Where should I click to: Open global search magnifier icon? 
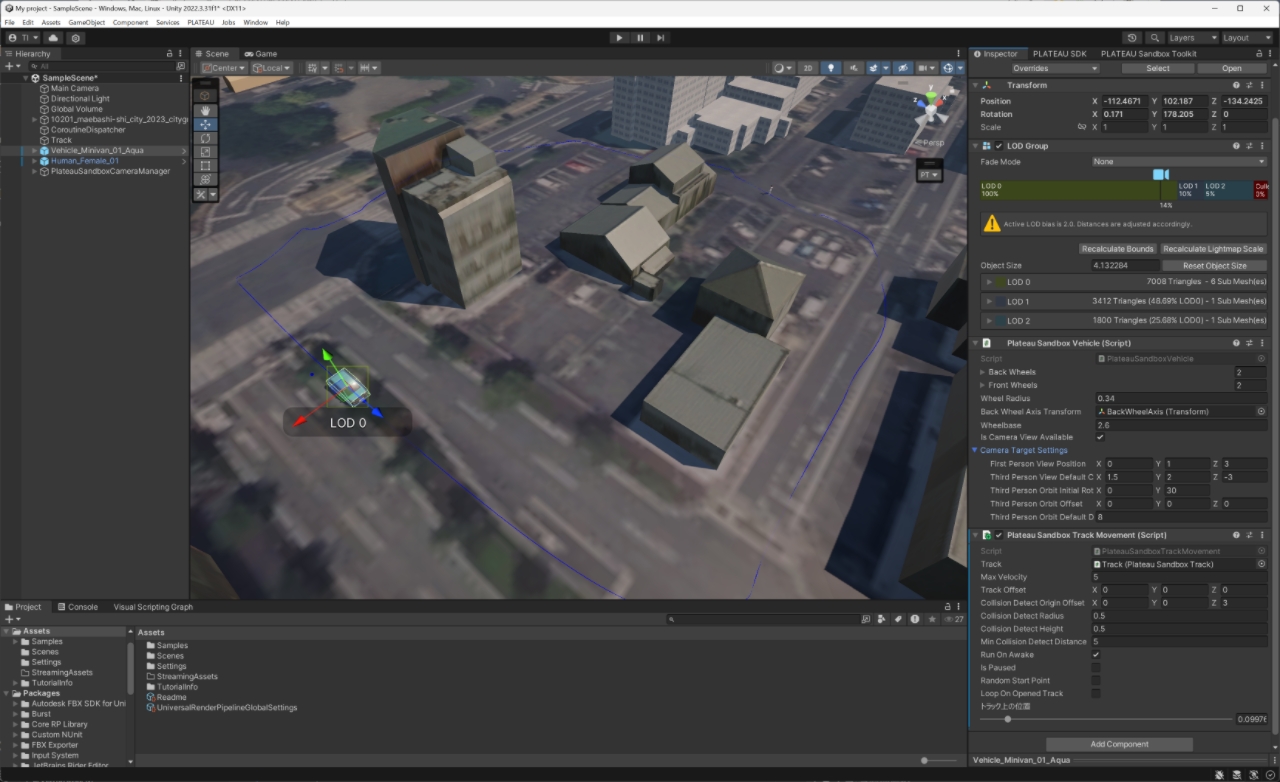click(1155, 38)
